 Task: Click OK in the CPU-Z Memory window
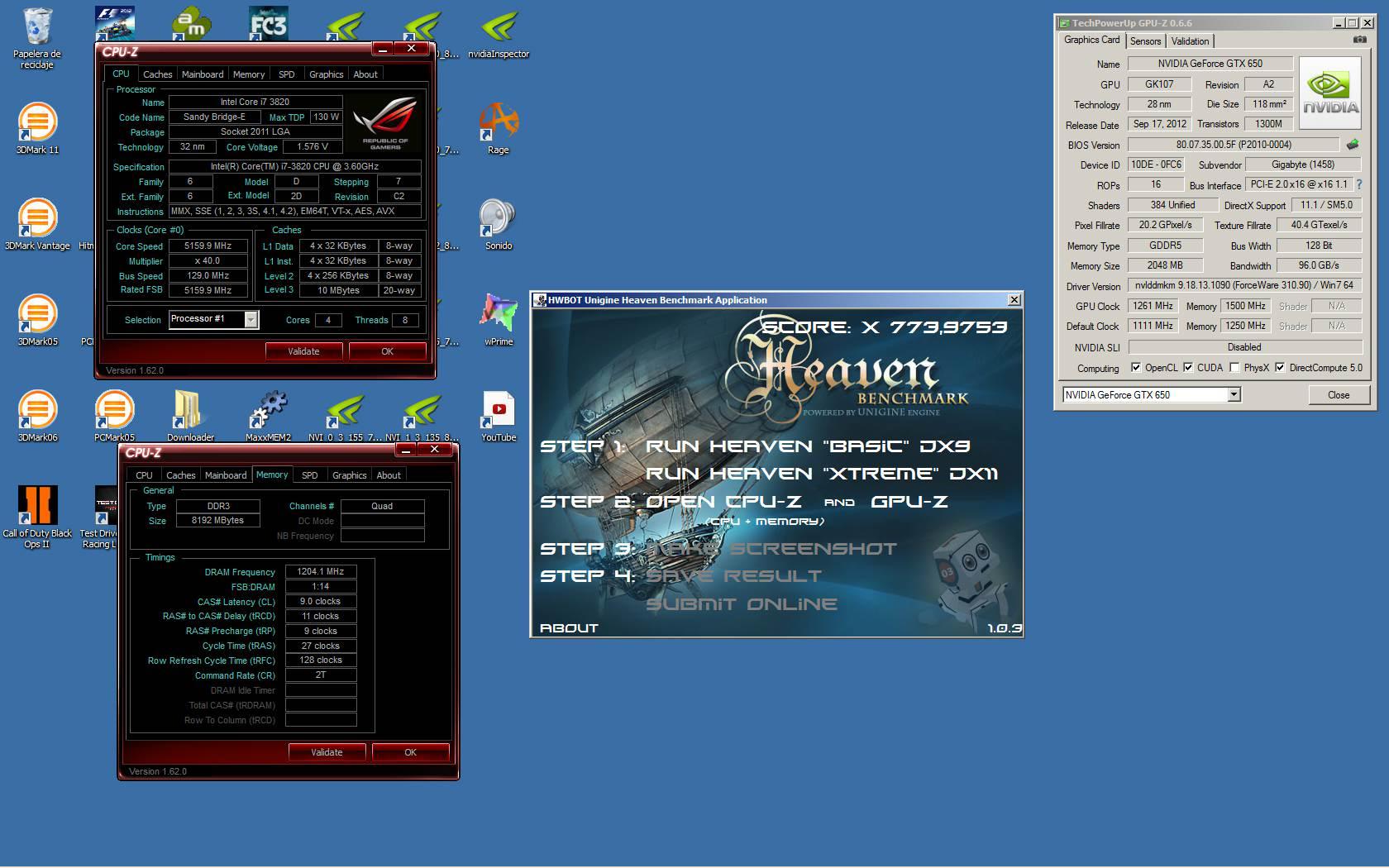[410, 752]
